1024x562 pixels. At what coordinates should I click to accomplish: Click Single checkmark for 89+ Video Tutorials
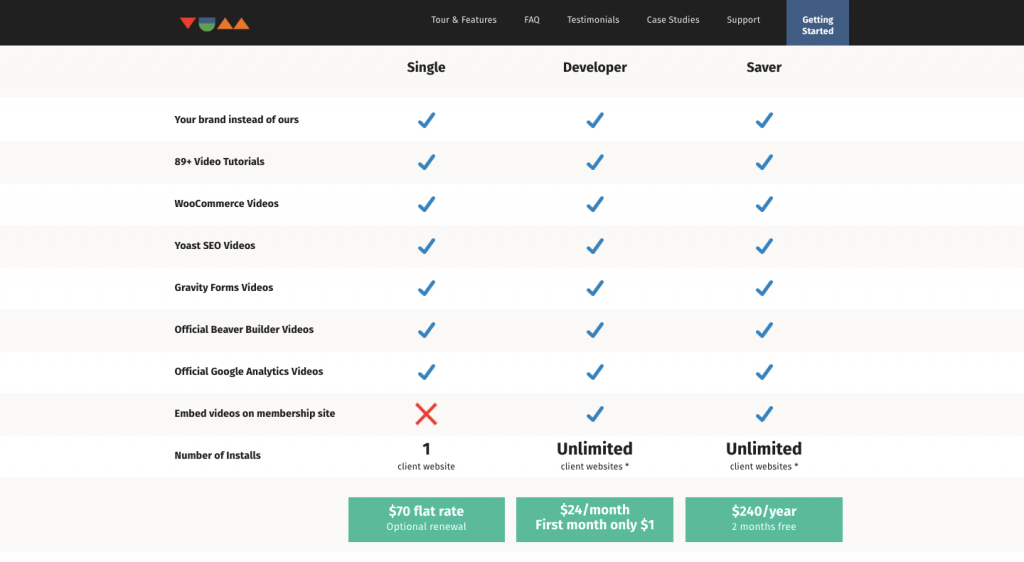426,162
